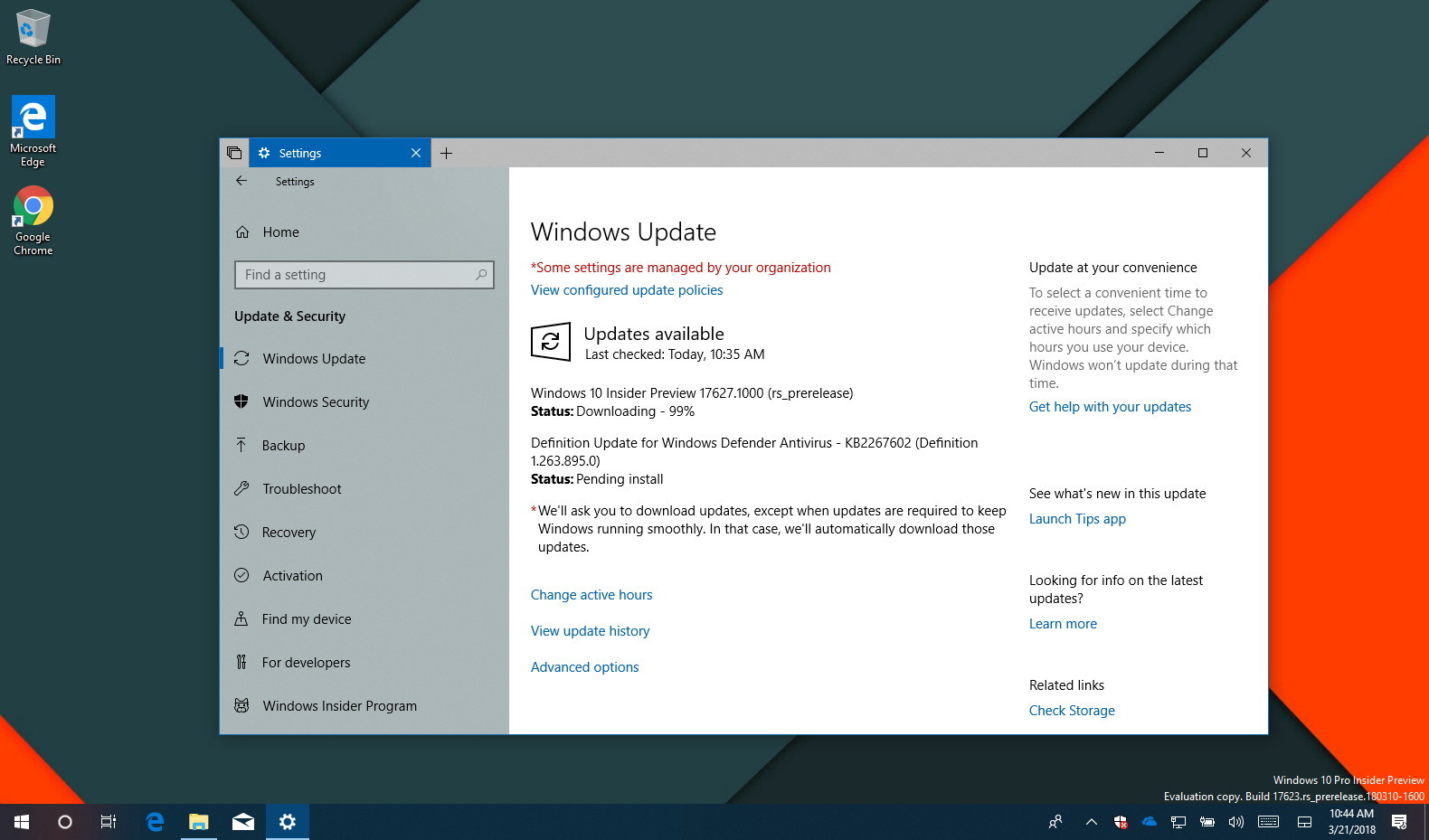Open Find my device settings
Viewport: 1429px width, 840px height.
click(x=364, y=619)
